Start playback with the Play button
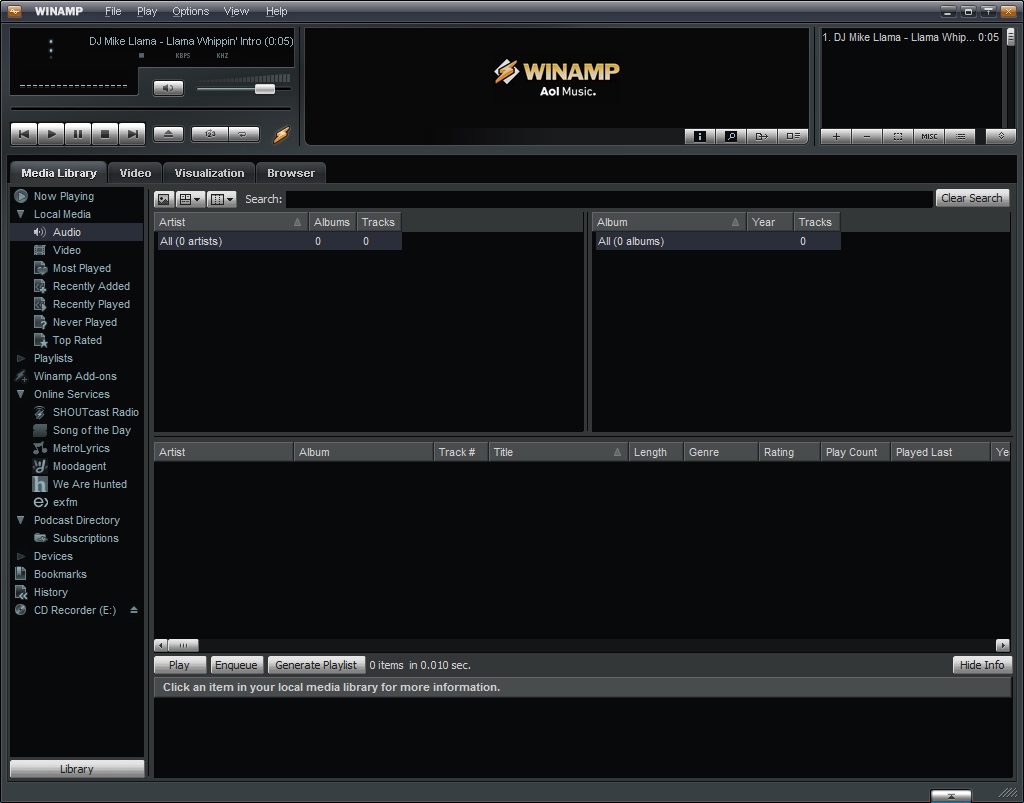Image resolution: width=1024 pixels, height=803 pixels. pos(51,134)
